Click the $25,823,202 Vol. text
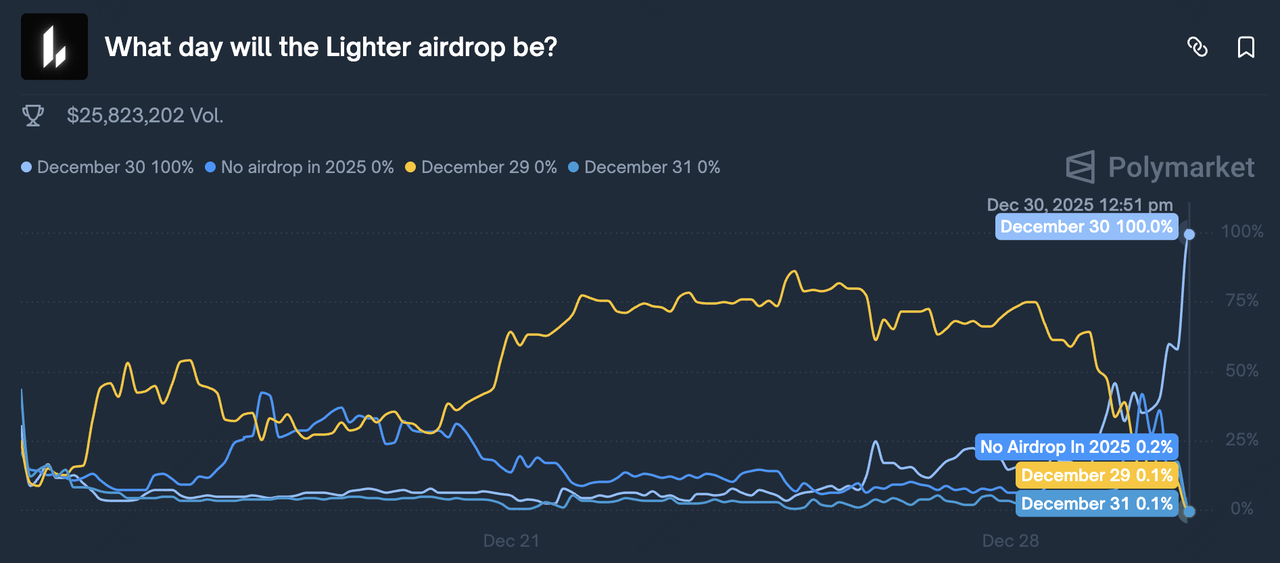This screenshot has height=563, width=1280. (x=145, y=116)
